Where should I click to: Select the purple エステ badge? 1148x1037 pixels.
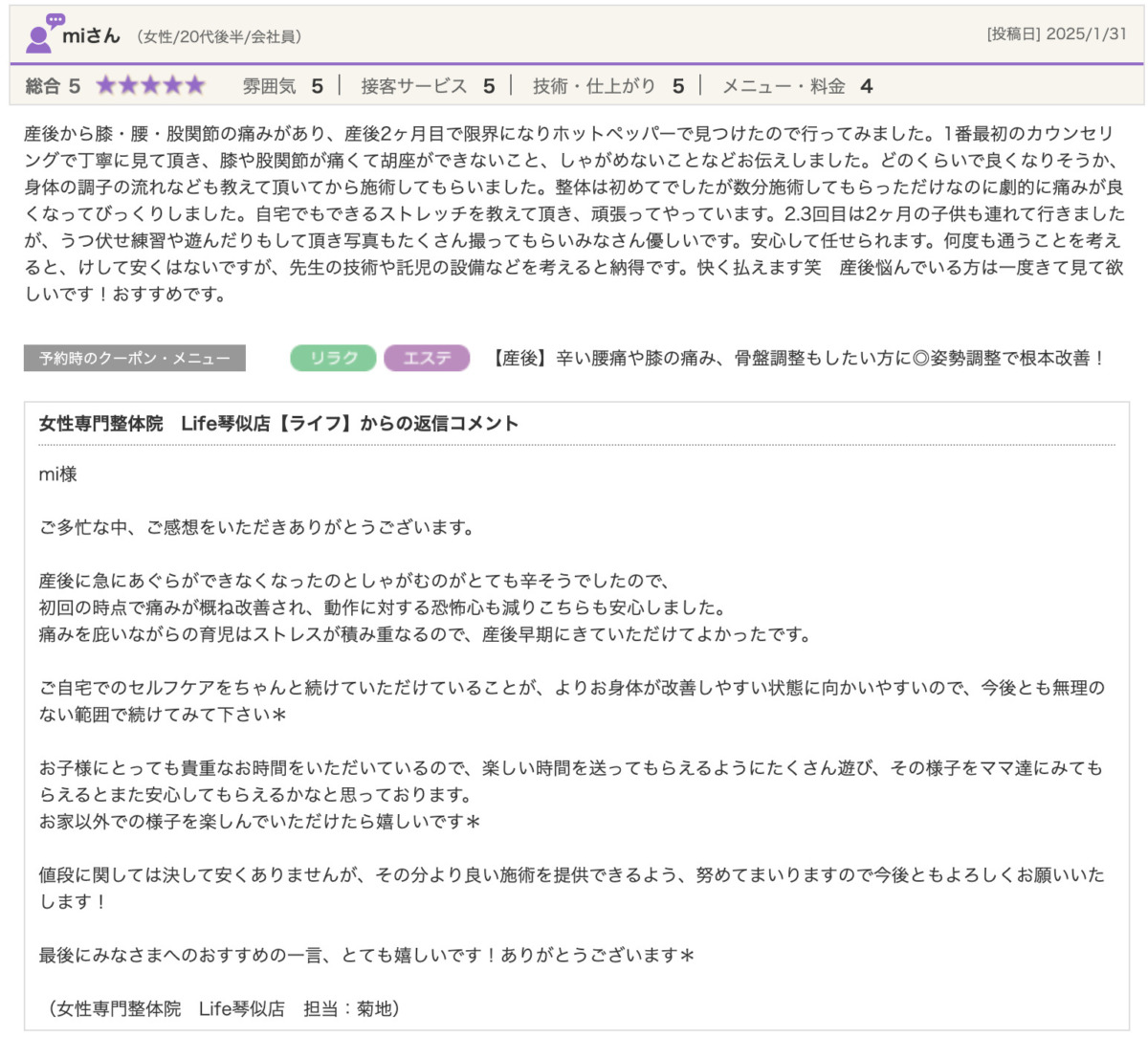(x=427, y=359)
